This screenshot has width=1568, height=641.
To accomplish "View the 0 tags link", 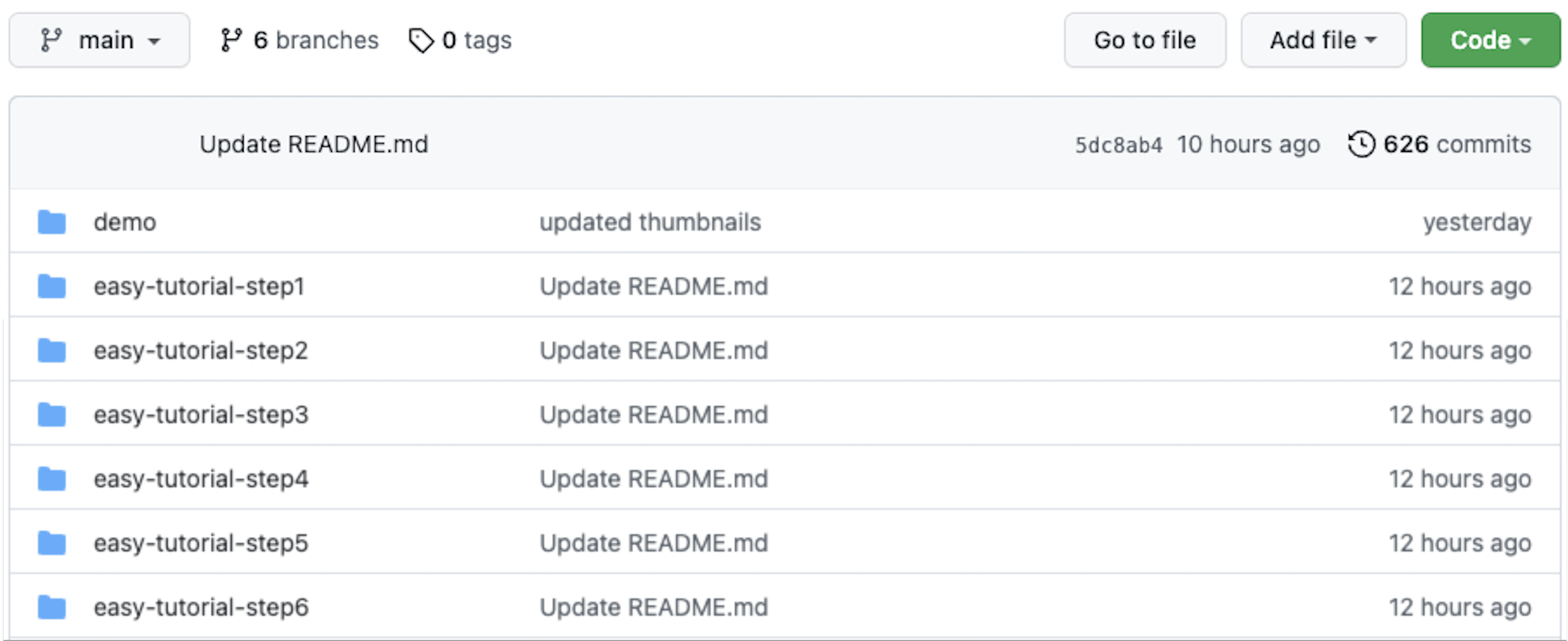I will tap(477, 40).
